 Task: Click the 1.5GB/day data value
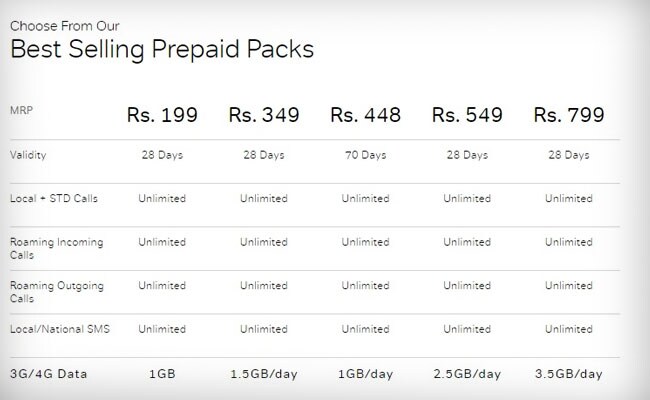[x=264, y=374]
